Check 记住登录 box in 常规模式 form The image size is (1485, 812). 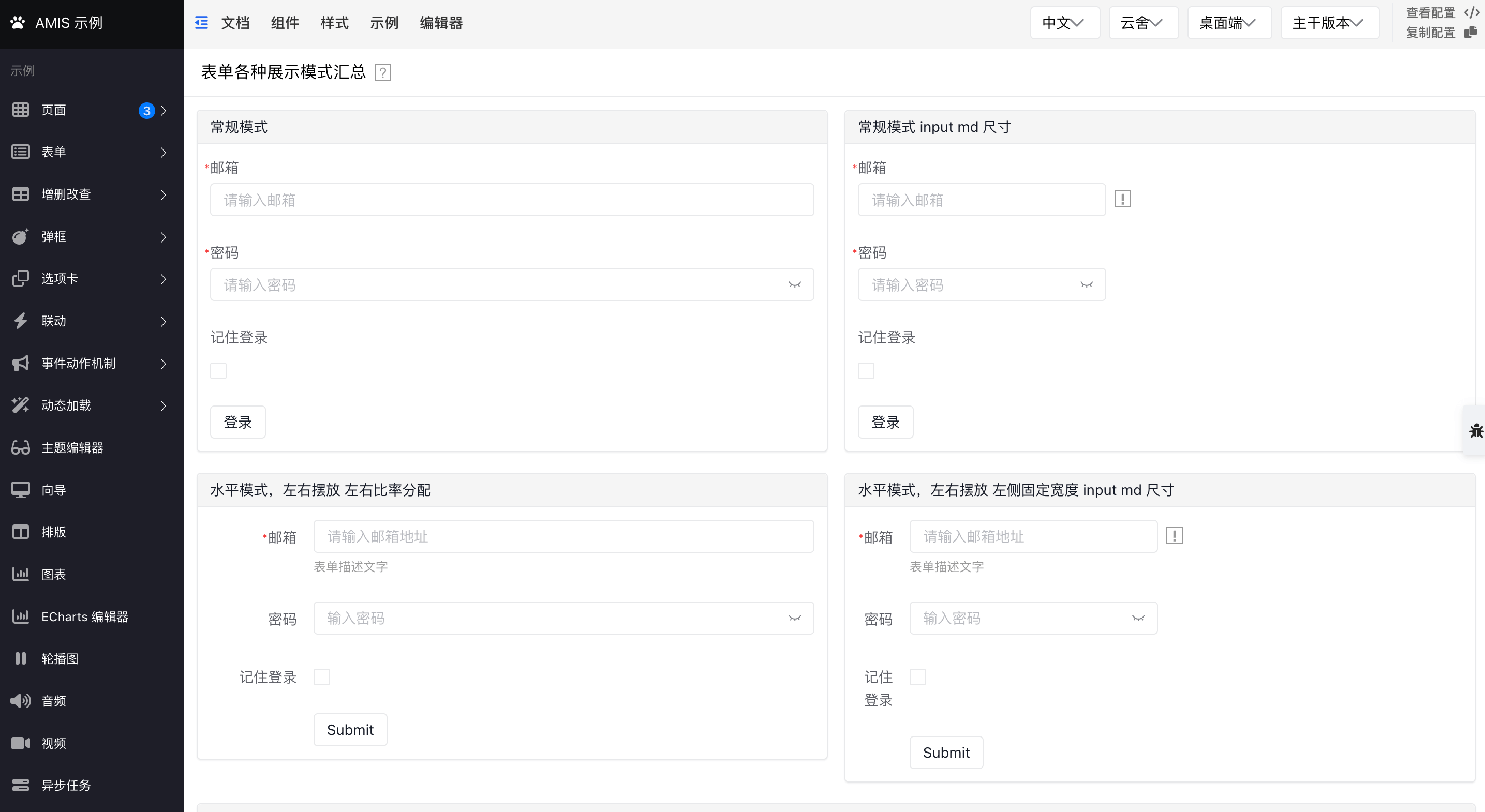[x=218, y=370]
